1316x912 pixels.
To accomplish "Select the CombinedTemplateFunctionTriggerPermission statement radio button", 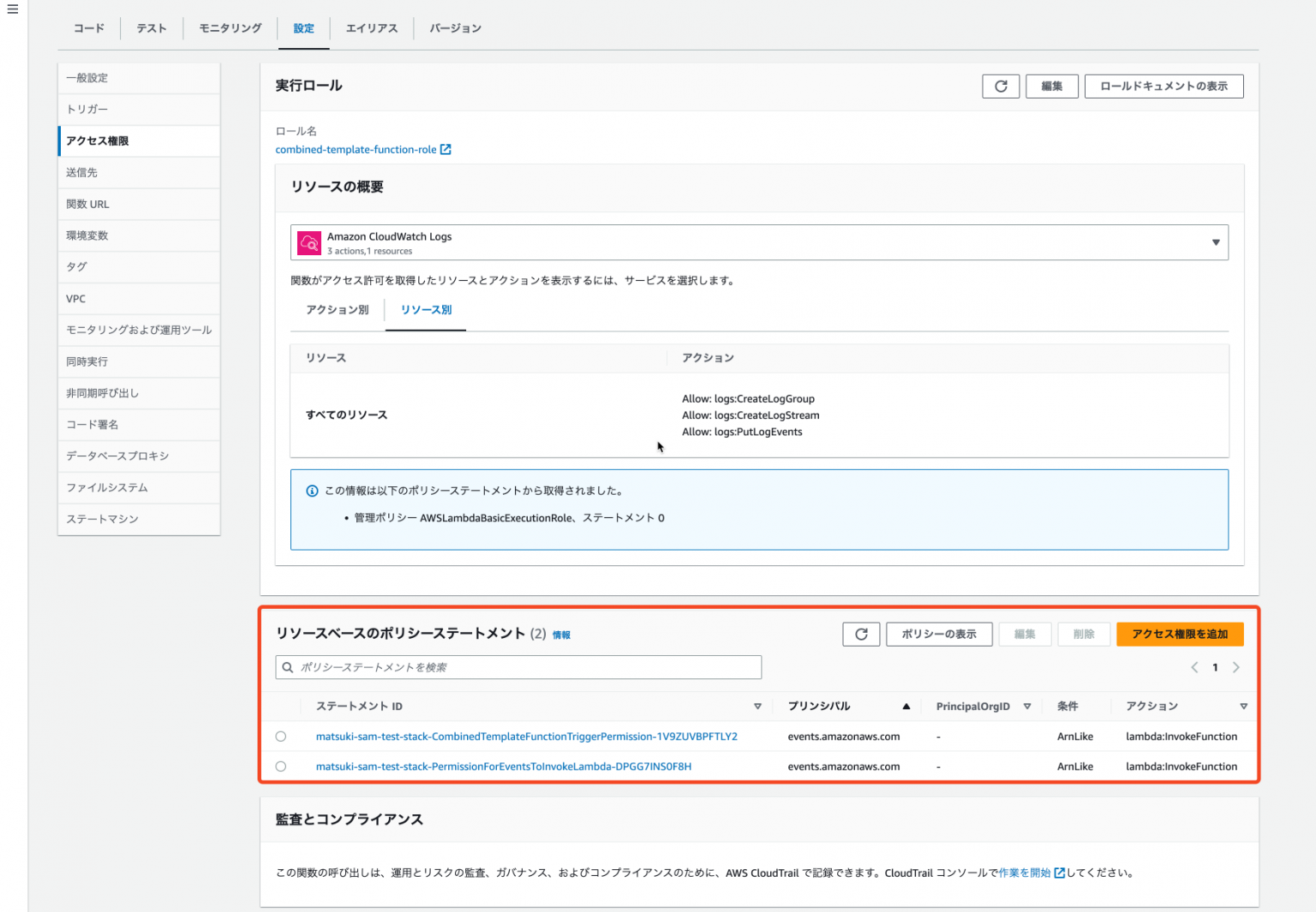I will click(x=281, y=736).
